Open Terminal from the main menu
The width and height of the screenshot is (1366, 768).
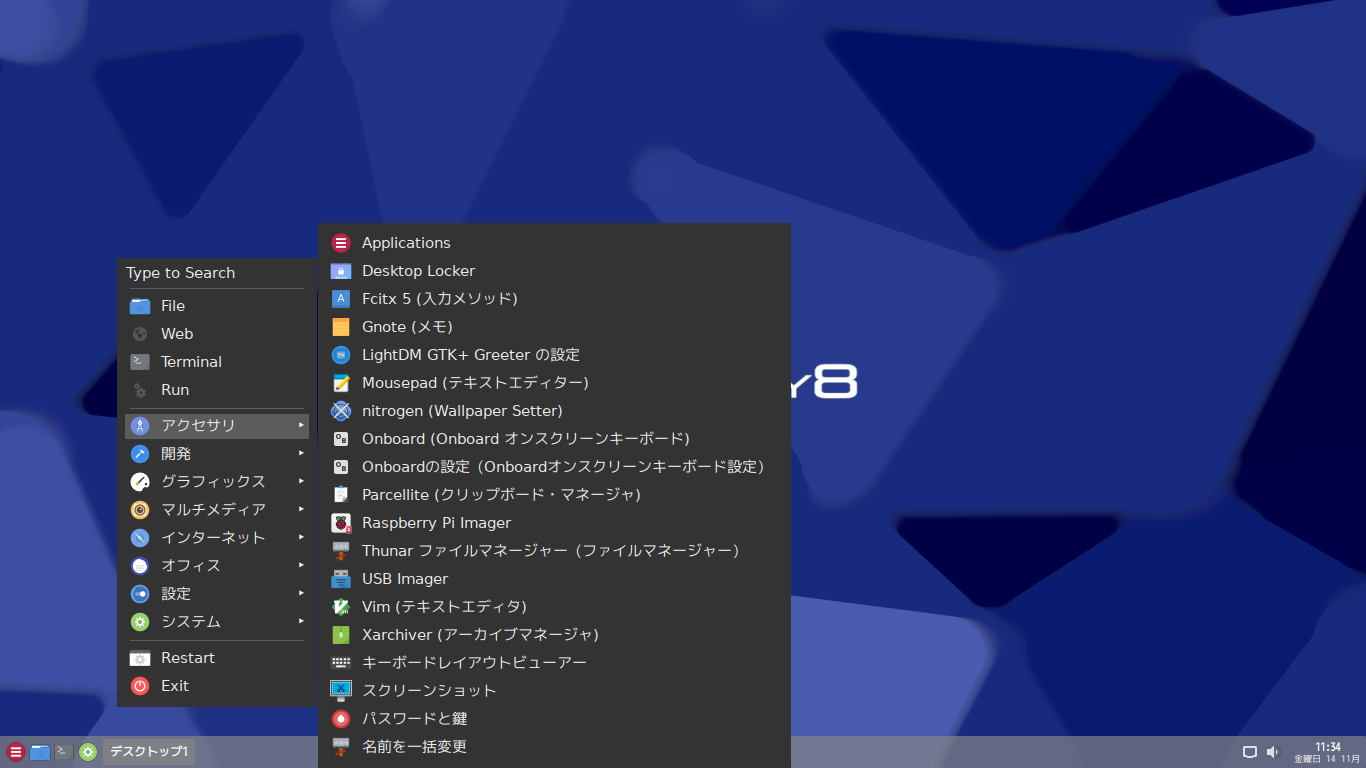[x=217, y=362]
